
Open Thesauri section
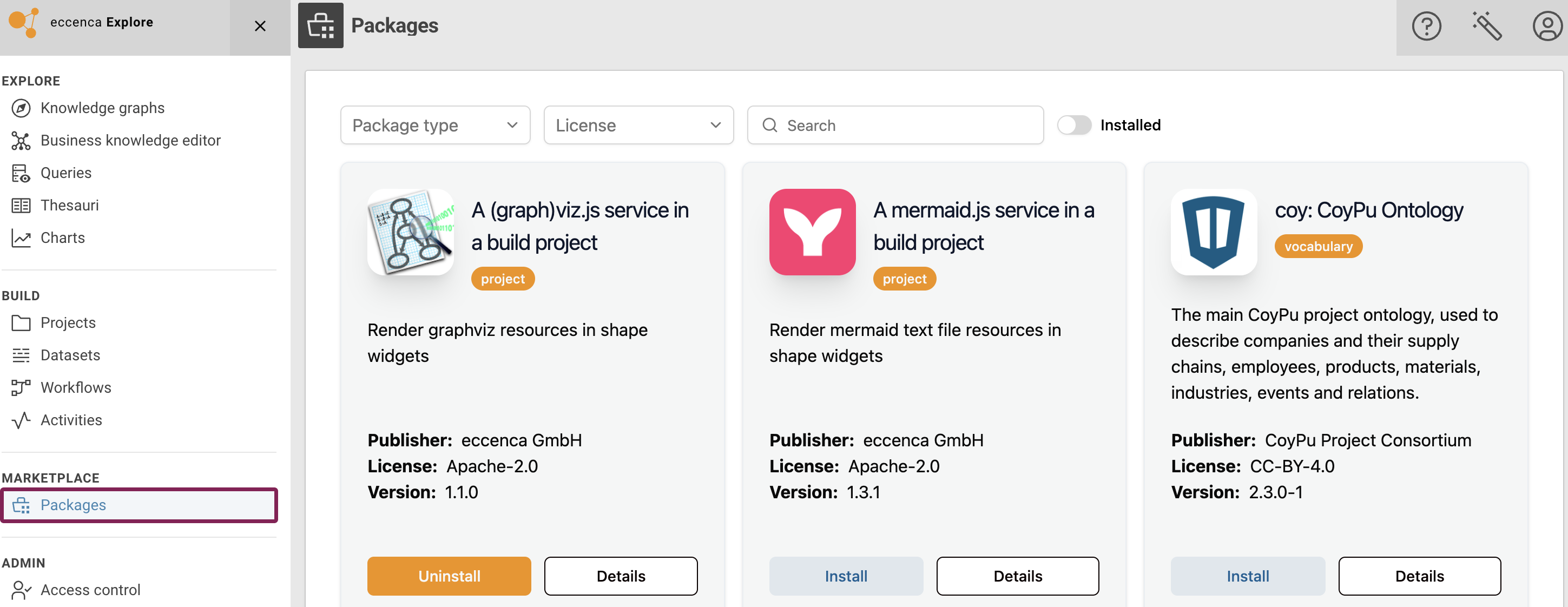click(69, 206)
